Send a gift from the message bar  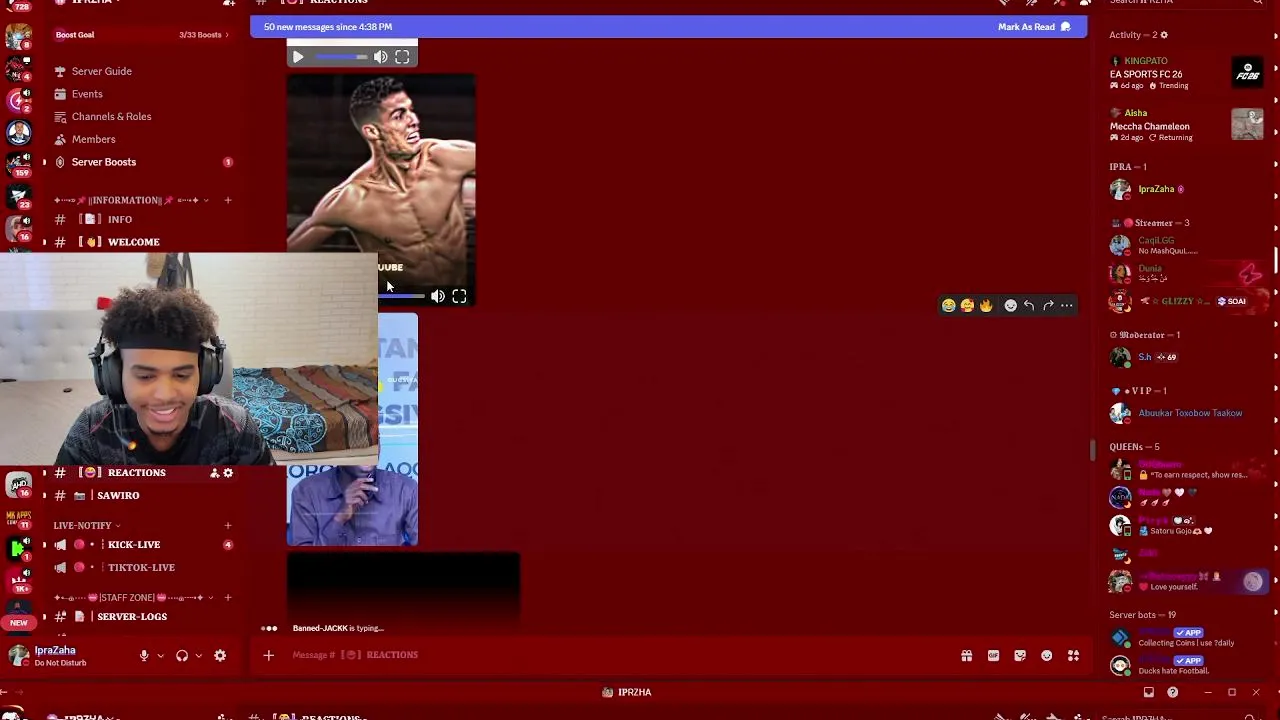[x=966, y=656]
